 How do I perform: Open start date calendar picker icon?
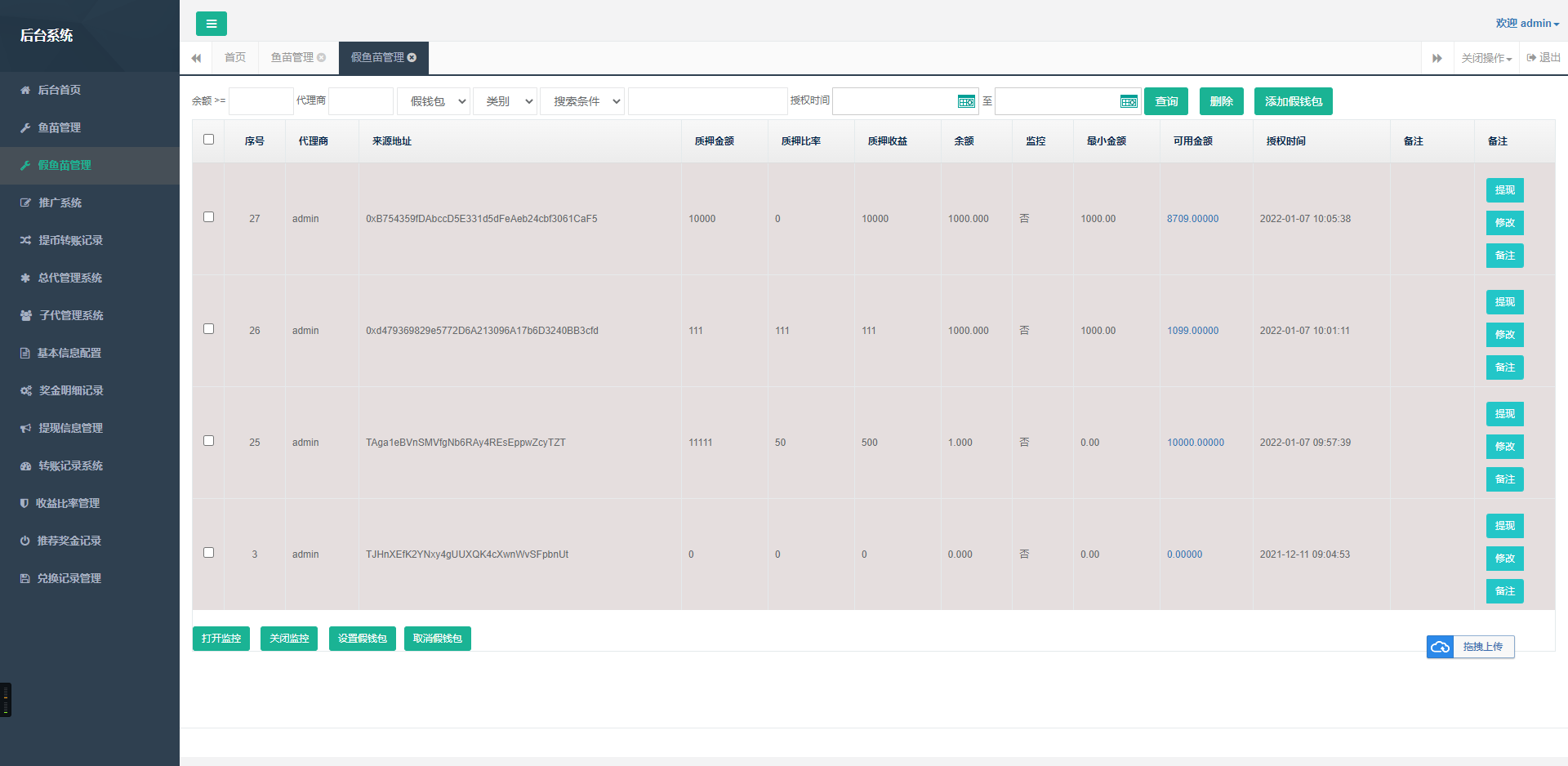pyautogui.click(x=966, y=101)
